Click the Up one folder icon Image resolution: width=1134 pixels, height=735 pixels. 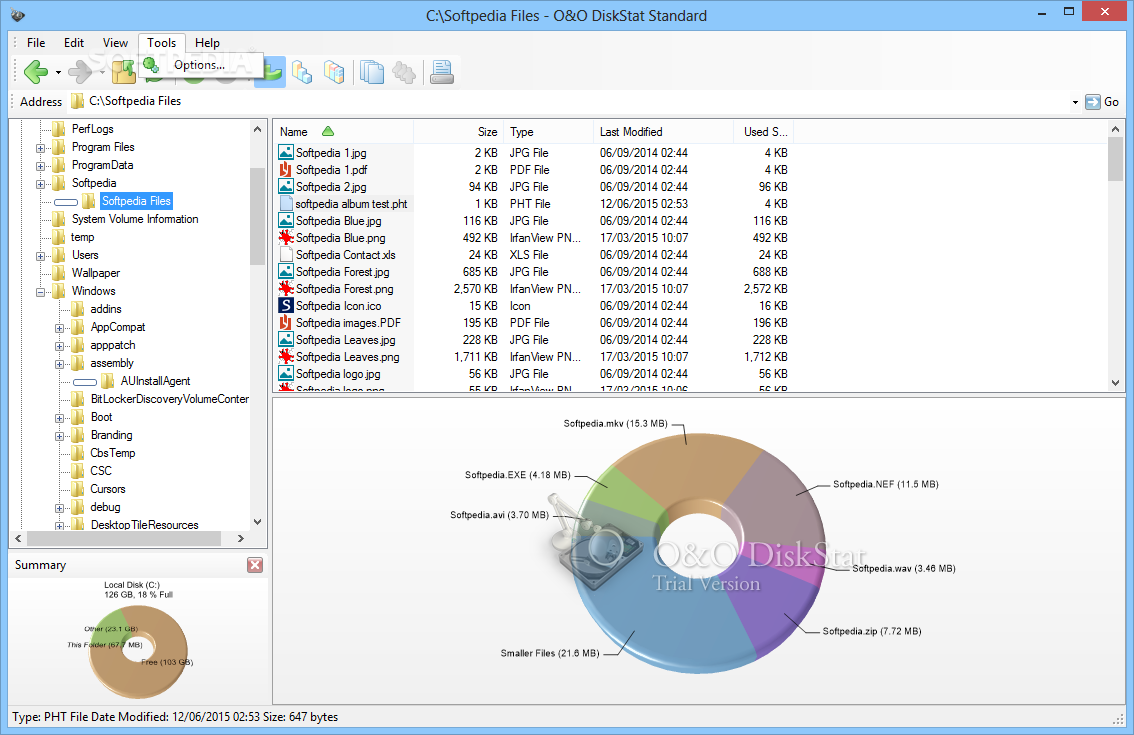(124, 72)
